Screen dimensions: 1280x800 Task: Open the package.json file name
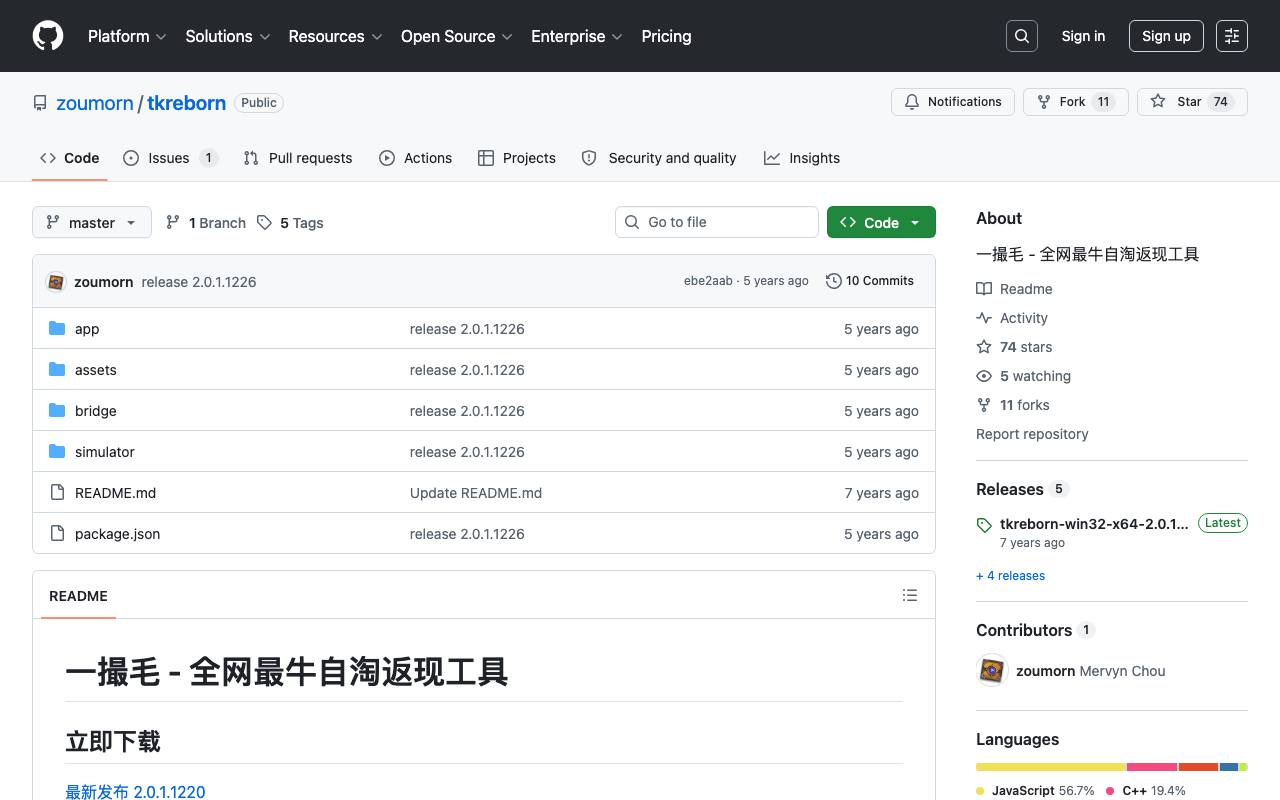point(117,534)
